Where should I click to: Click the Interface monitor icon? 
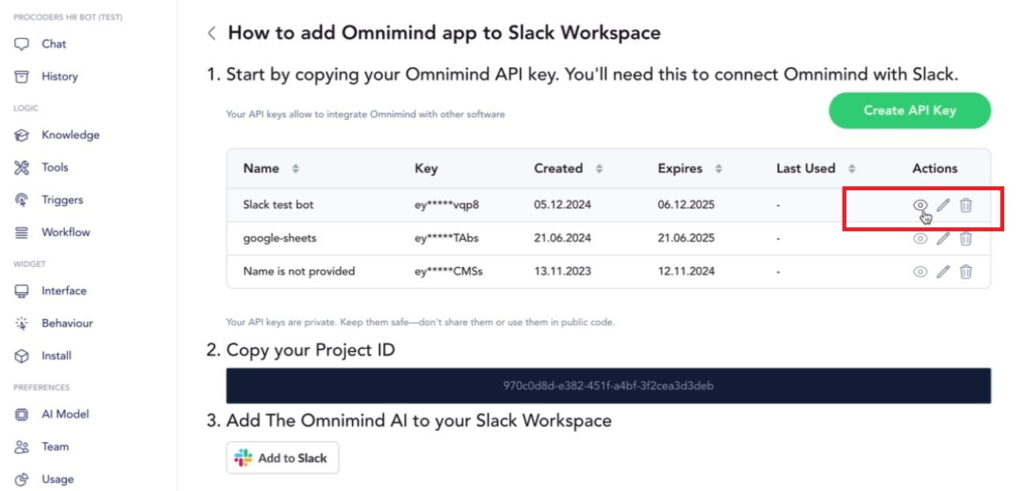click(22, 291)
